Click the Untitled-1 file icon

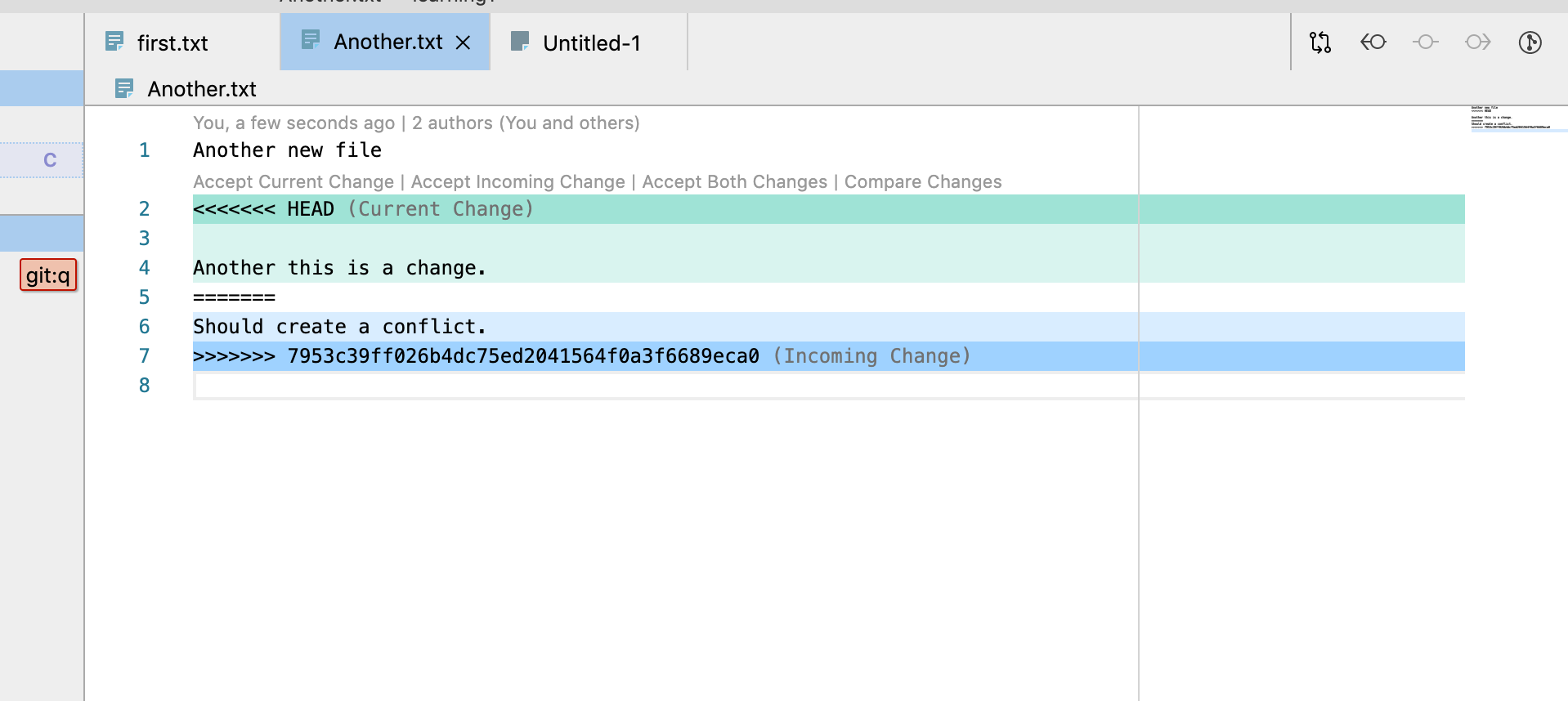[x=520, y=41]
